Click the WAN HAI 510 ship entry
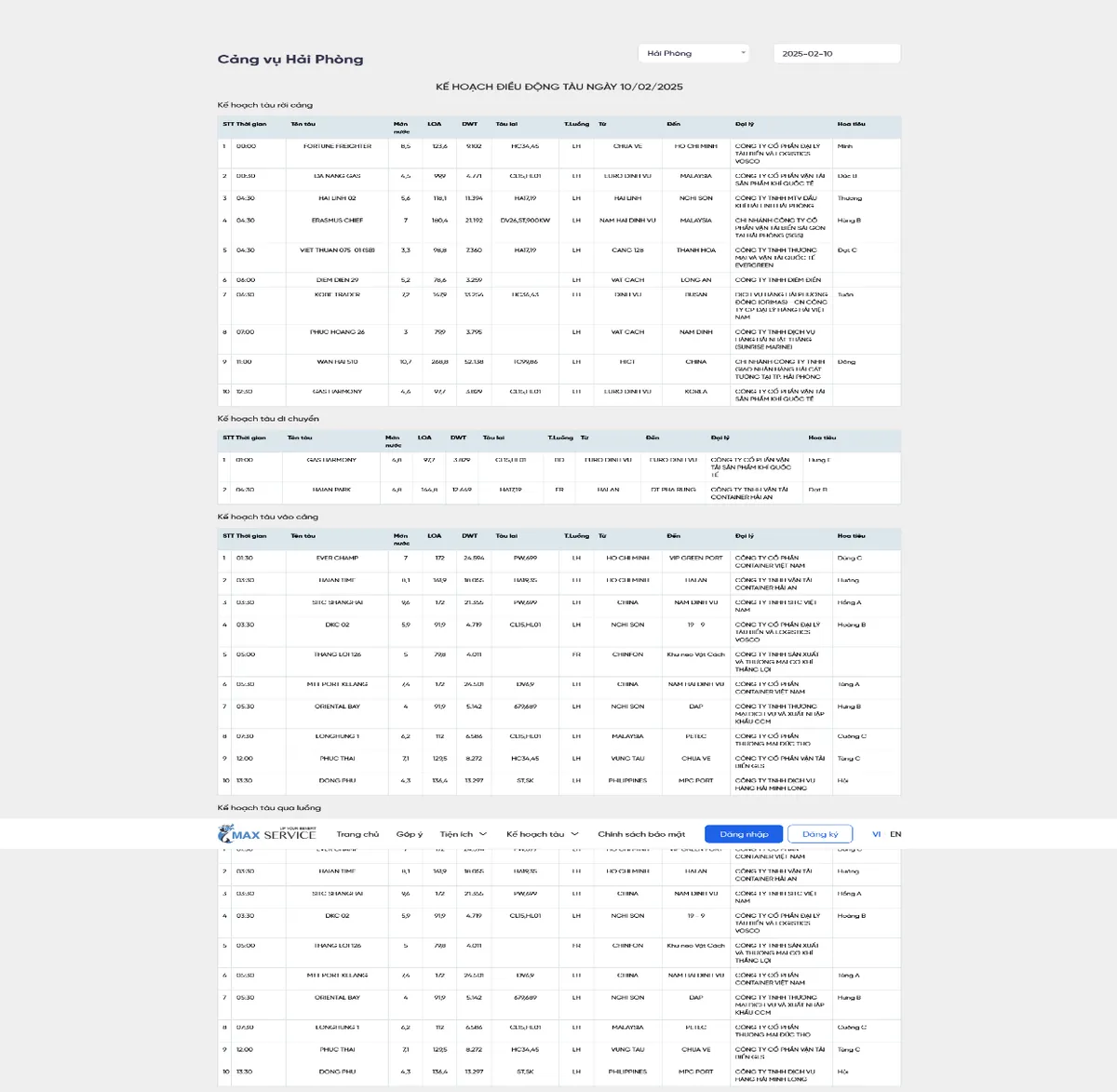 [x=337, y=362]
